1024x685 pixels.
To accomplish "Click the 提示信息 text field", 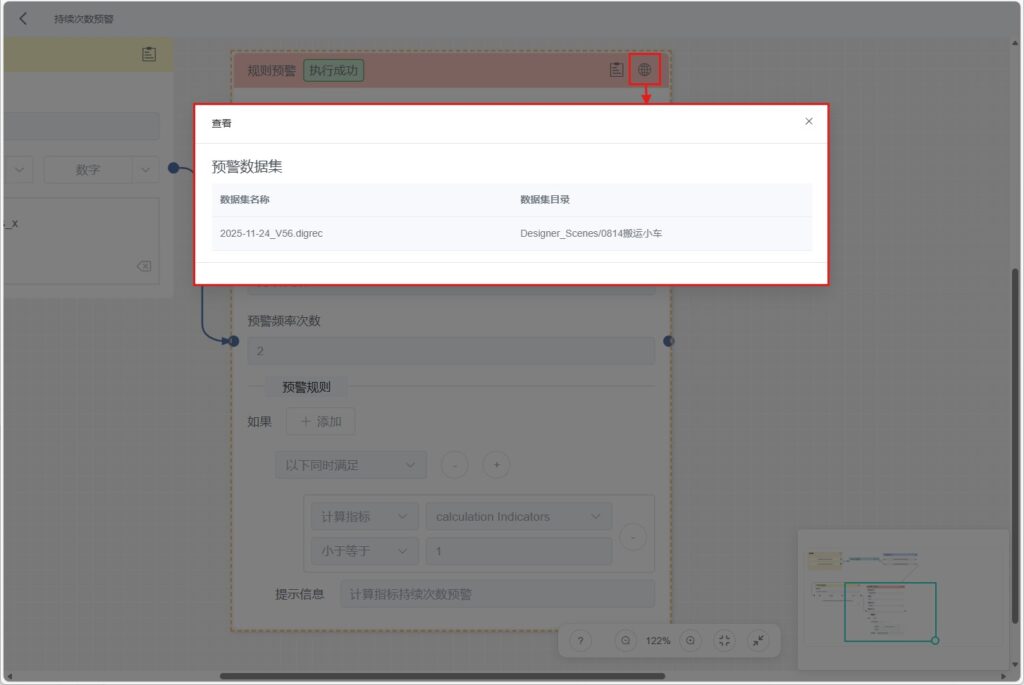I will (x=497, y=594).
